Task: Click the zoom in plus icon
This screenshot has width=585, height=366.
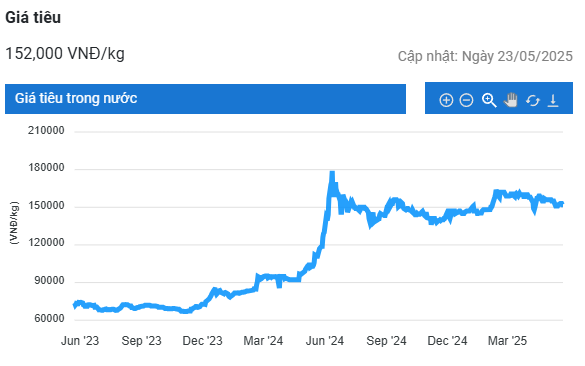Action: (446, 100)
